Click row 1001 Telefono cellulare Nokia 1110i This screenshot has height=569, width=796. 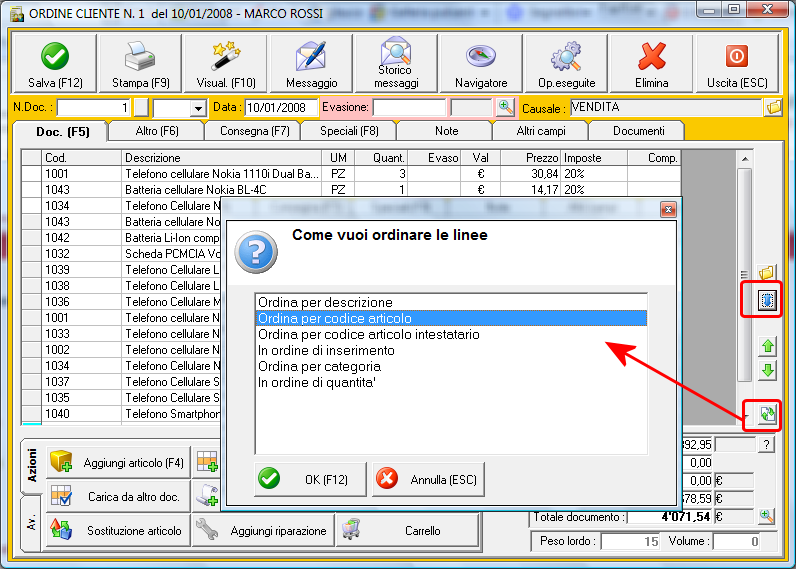pyautogui.click(x=351, y=174)
